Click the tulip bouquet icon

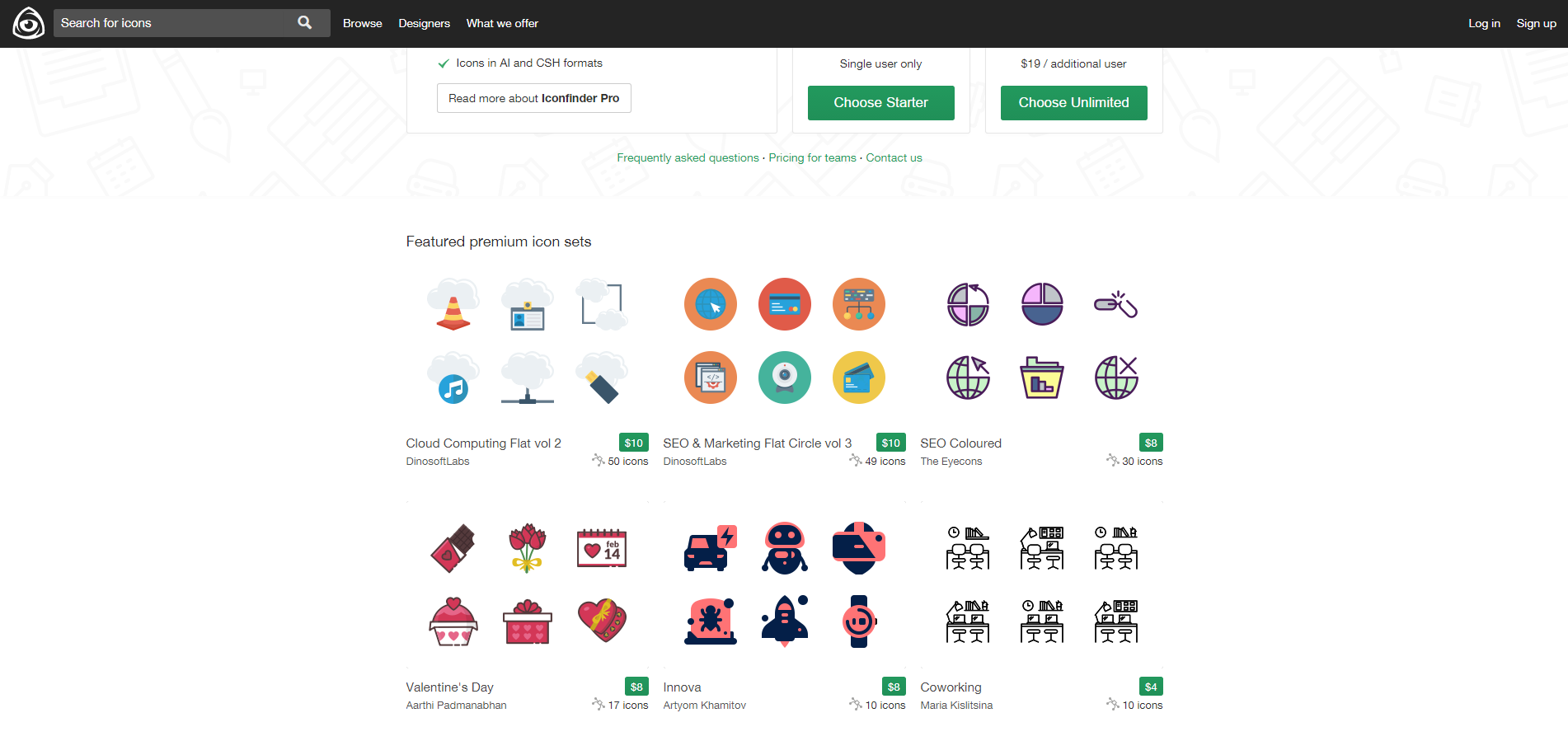coord(528,548)
